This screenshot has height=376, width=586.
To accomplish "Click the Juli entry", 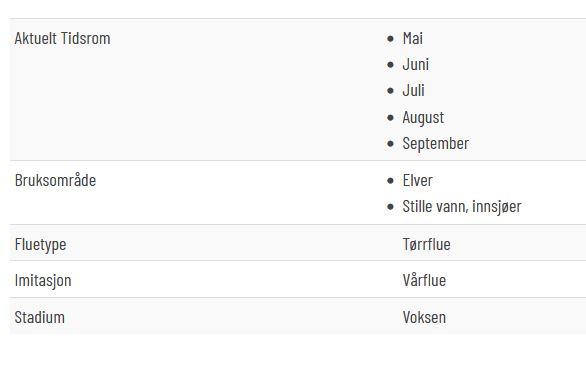I will pyautogui.click(x=413, y=90).
